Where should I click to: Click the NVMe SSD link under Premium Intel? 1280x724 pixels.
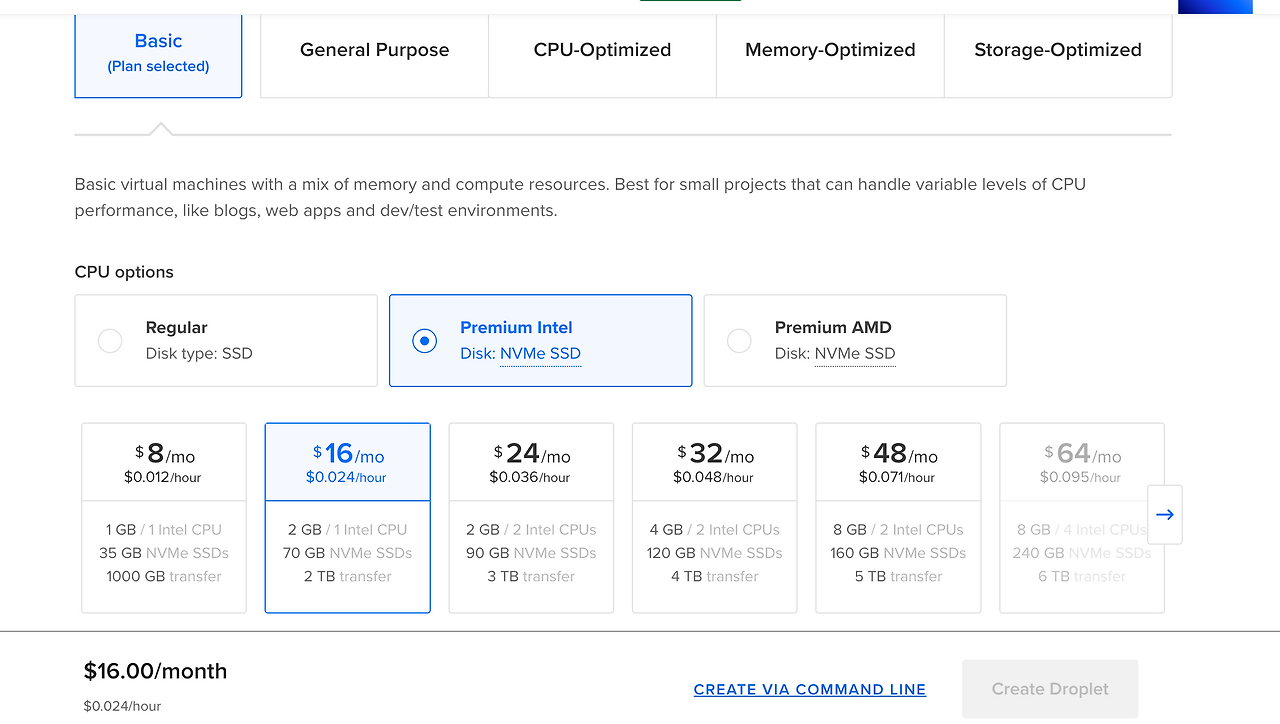point(540,354)
